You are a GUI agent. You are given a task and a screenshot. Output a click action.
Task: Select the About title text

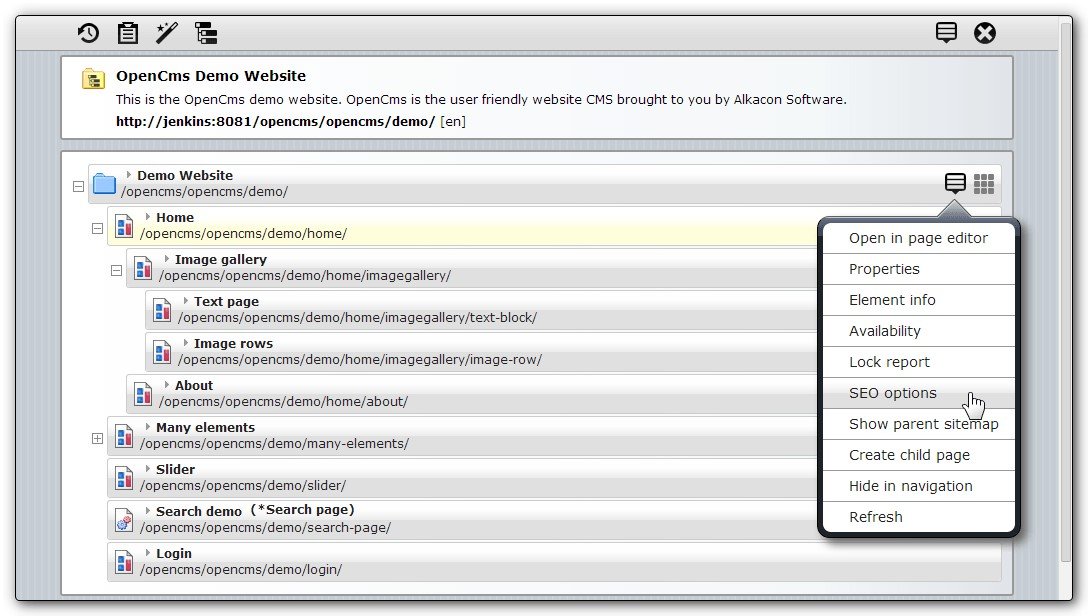(194, 385)
